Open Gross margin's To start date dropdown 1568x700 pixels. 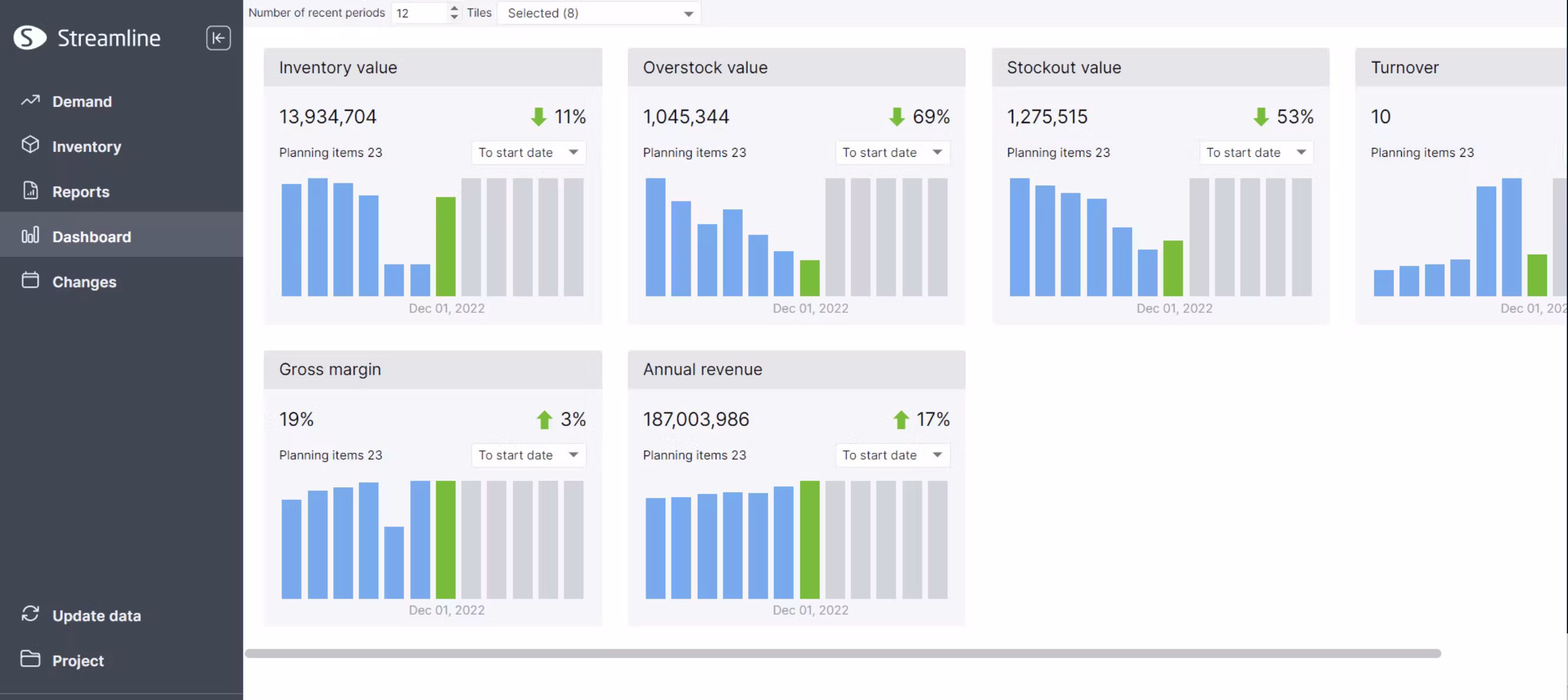[x=528, y=455]
